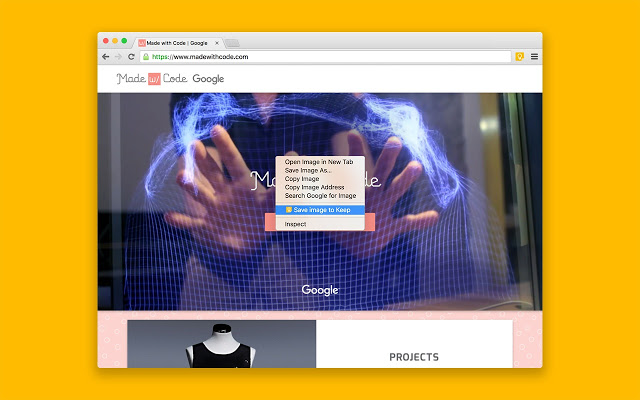The image size is (640, 400).
Task: Select Open Image in New Tab
Action: (320, 162)
